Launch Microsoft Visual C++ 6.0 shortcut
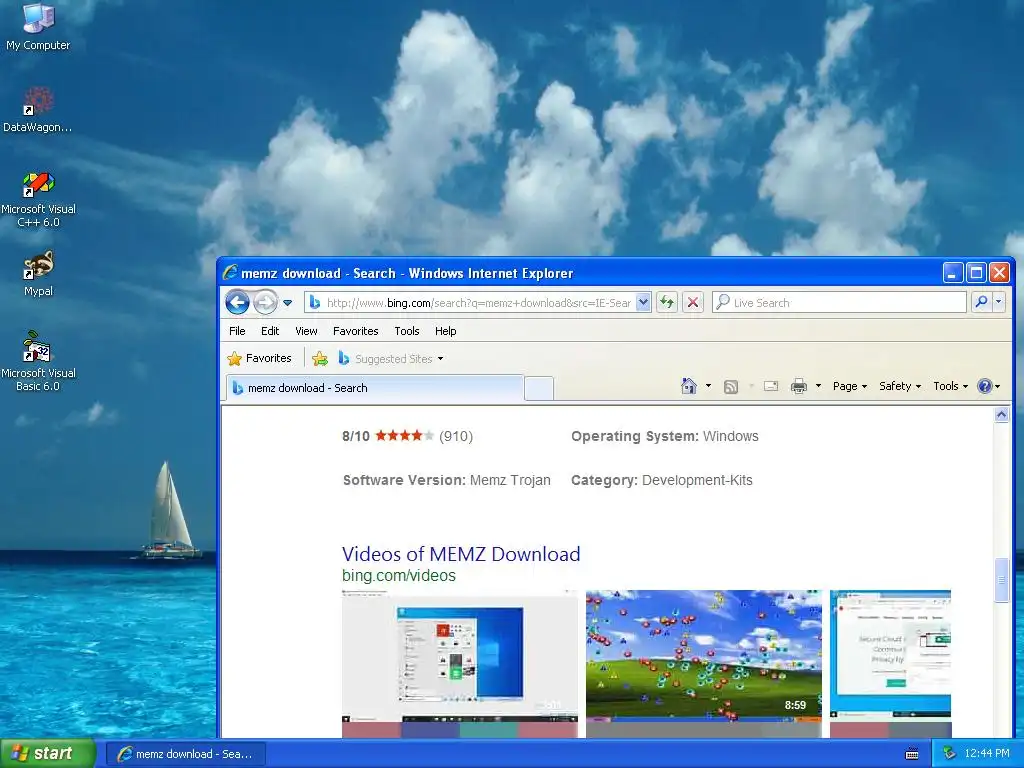Viewport: 1024px width, 768px height. tap(38, 199)
